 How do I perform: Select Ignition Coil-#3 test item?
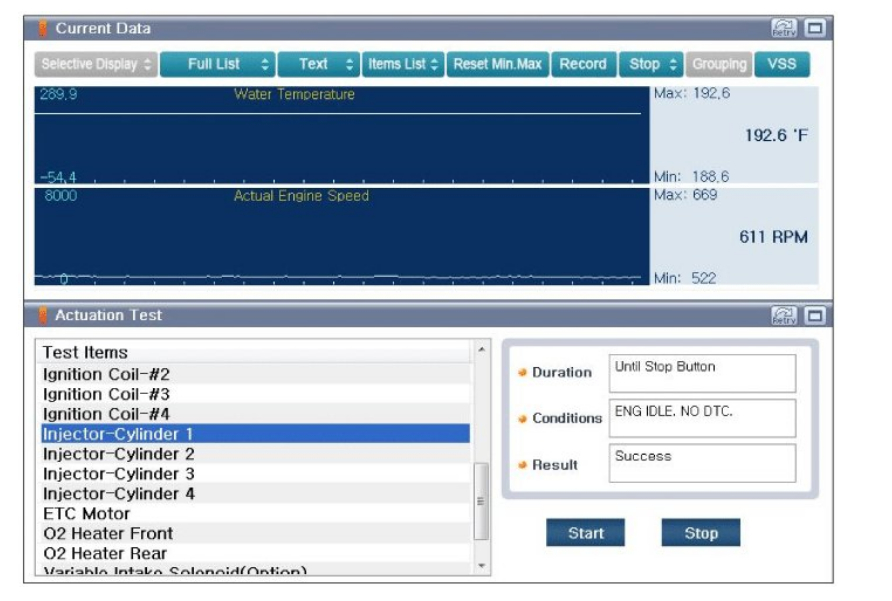pos(255,394)
